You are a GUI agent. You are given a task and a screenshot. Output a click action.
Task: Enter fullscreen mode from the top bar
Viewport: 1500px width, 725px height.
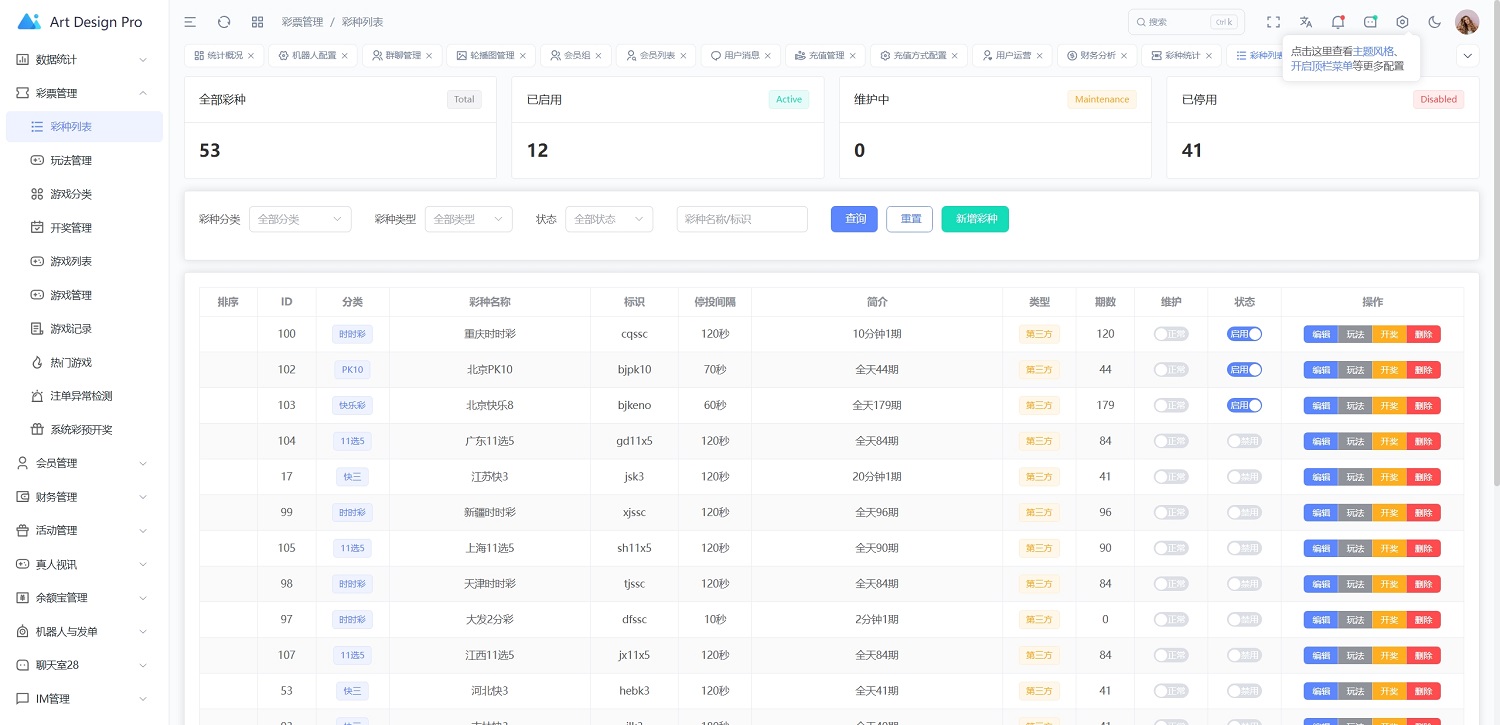point(1273,22)
